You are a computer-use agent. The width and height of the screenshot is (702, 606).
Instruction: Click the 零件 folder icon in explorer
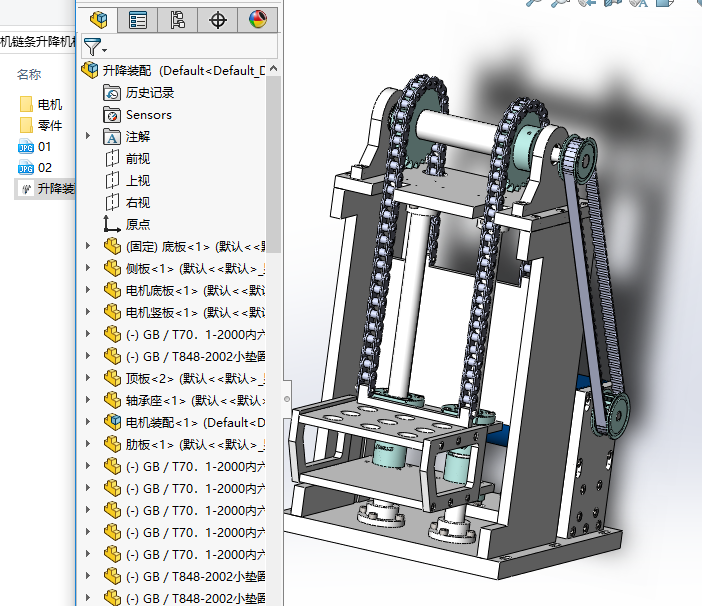(26, 125)
